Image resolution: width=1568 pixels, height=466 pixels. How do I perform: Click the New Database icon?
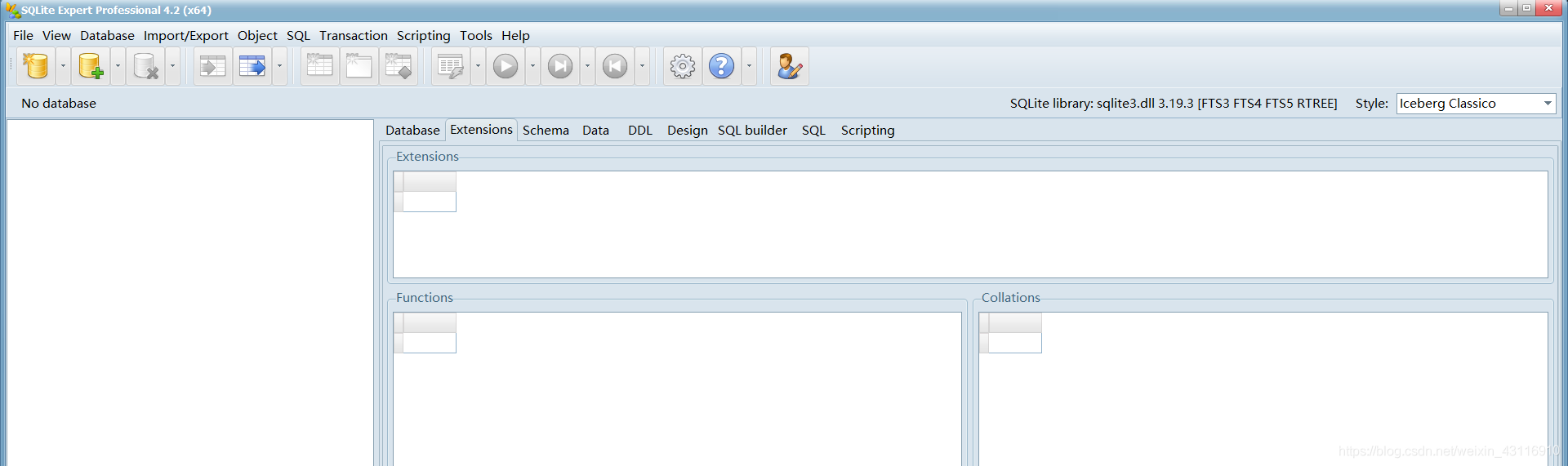click(x=36, y=66)
